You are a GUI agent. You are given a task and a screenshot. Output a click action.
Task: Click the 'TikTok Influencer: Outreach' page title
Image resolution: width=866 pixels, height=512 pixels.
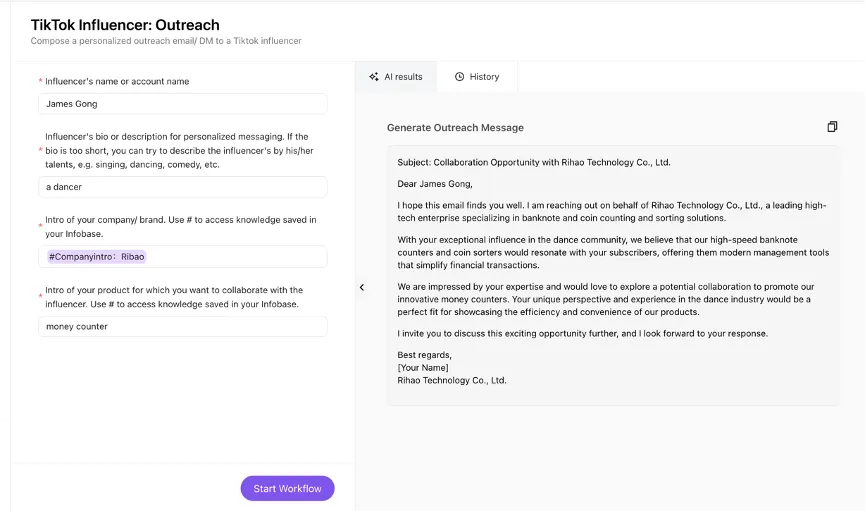[125, 25]
